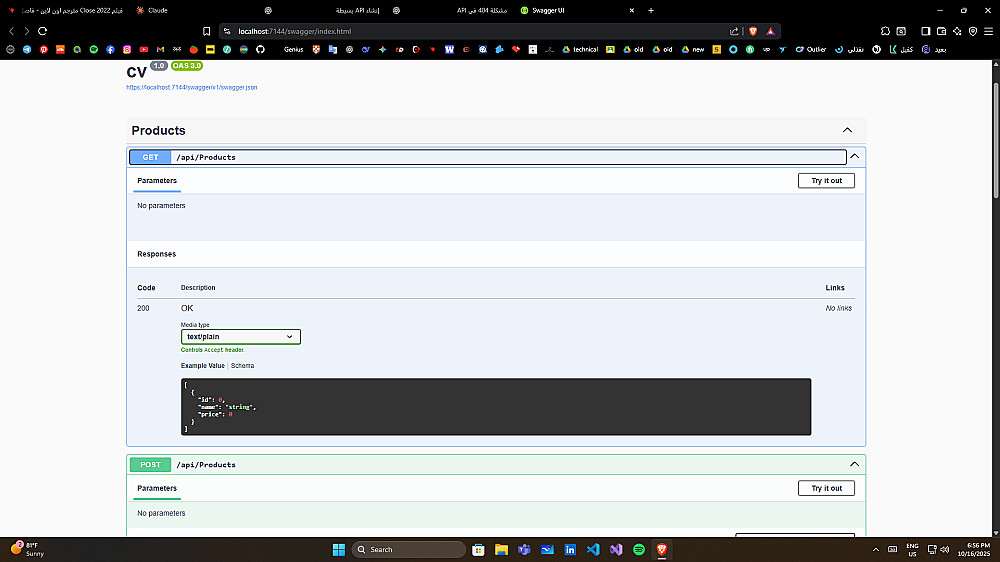Share this page from the address bar
The width and height of the screenshot is (1000, 562).
(734, 31)
